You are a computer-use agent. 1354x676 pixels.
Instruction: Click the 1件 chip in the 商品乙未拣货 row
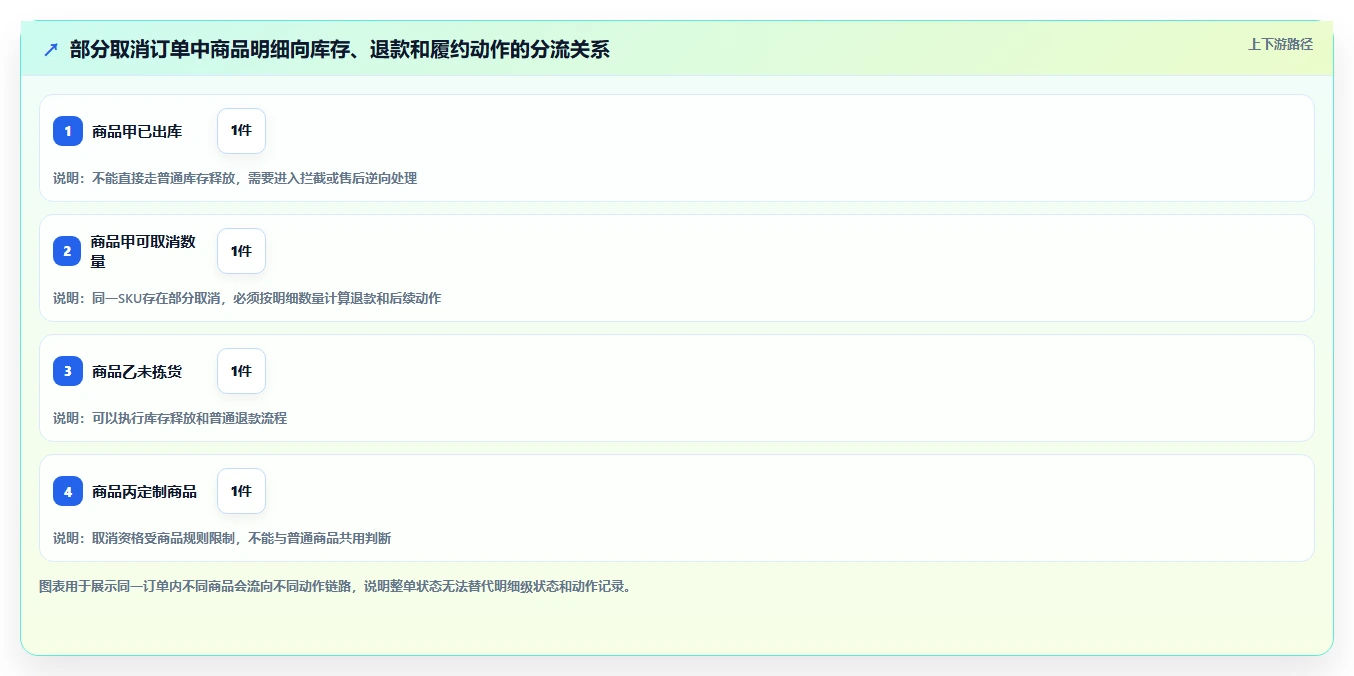tap(241, 371)
